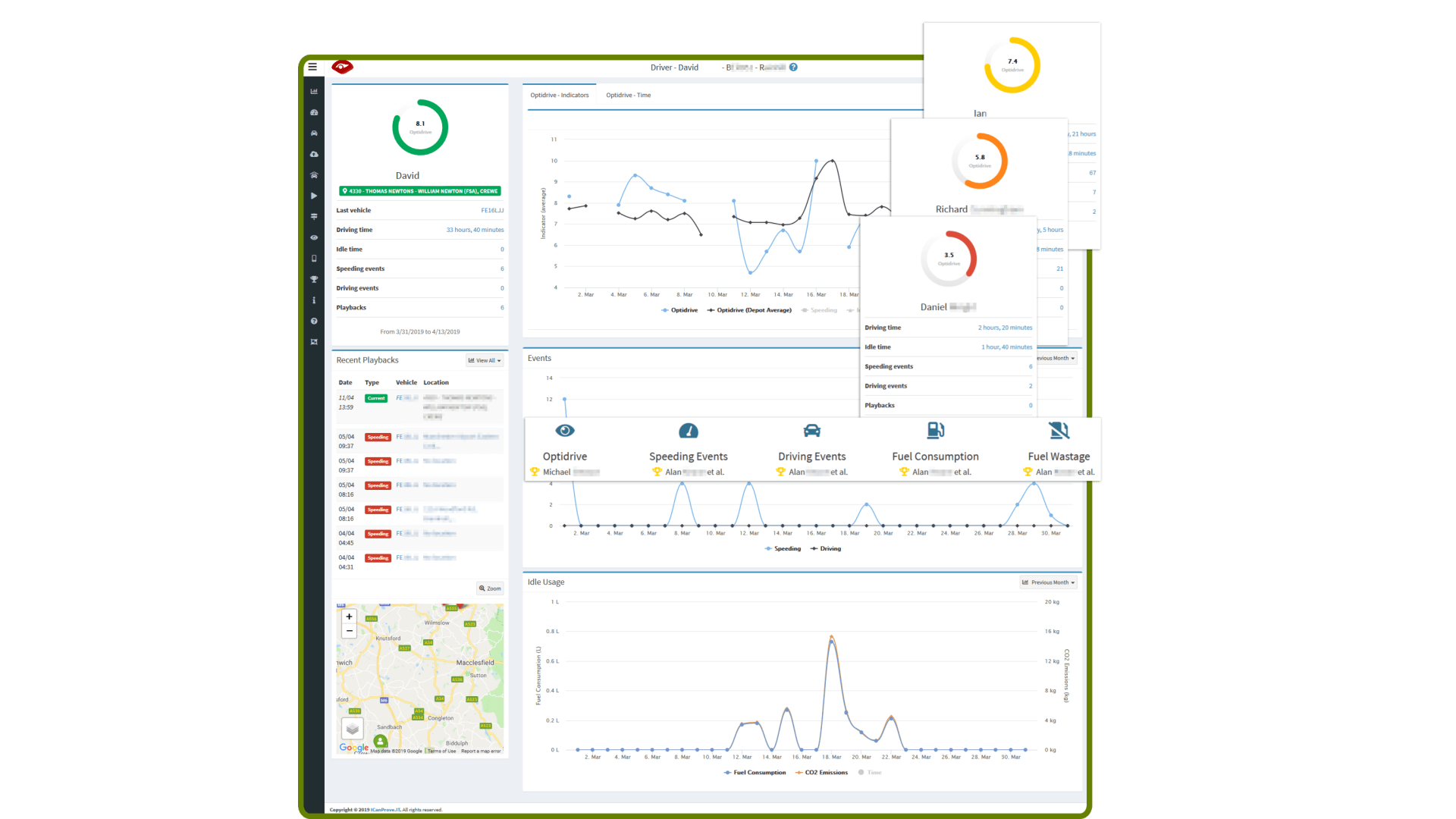Expand Events Previous Month dropdown
Viewport: 1456px width, 819px height.
pos(1056,358)
